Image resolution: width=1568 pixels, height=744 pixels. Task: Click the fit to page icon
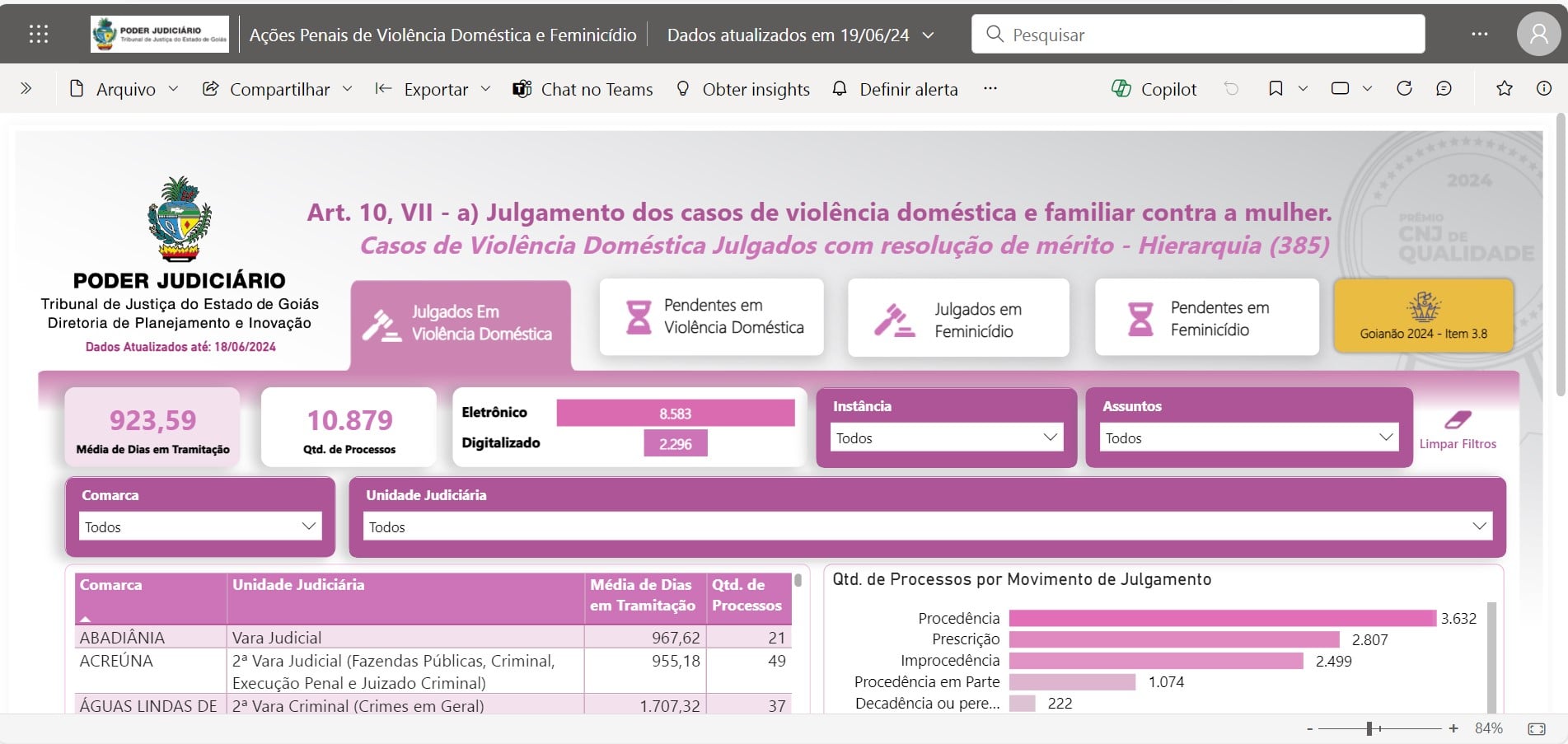[x=1537, y=729]
